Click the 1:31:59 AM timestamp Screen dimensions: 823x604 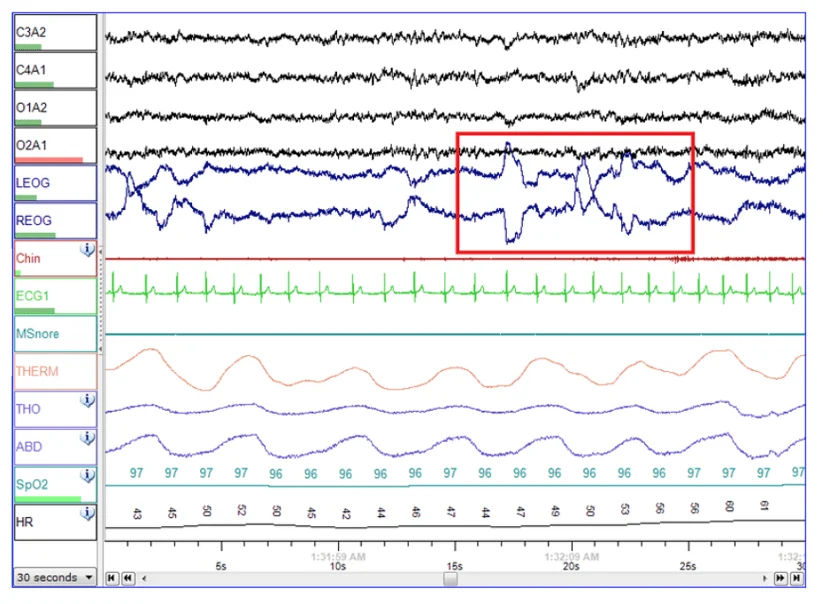[x=338, y=557]
